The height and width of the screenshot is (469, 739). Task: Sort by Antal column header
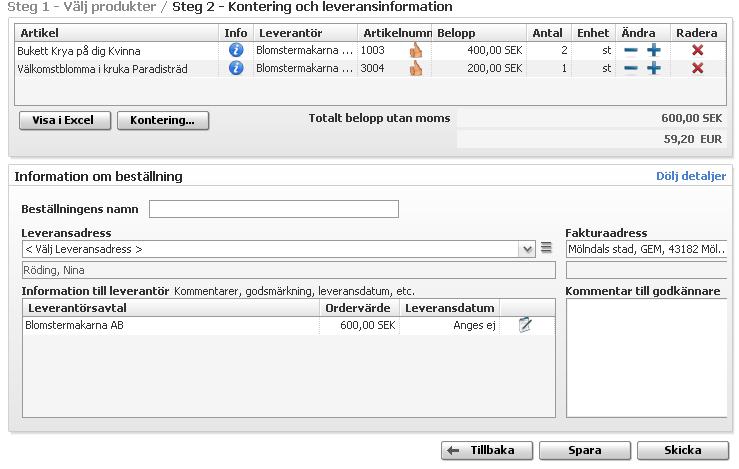click(x=549, y=33)
